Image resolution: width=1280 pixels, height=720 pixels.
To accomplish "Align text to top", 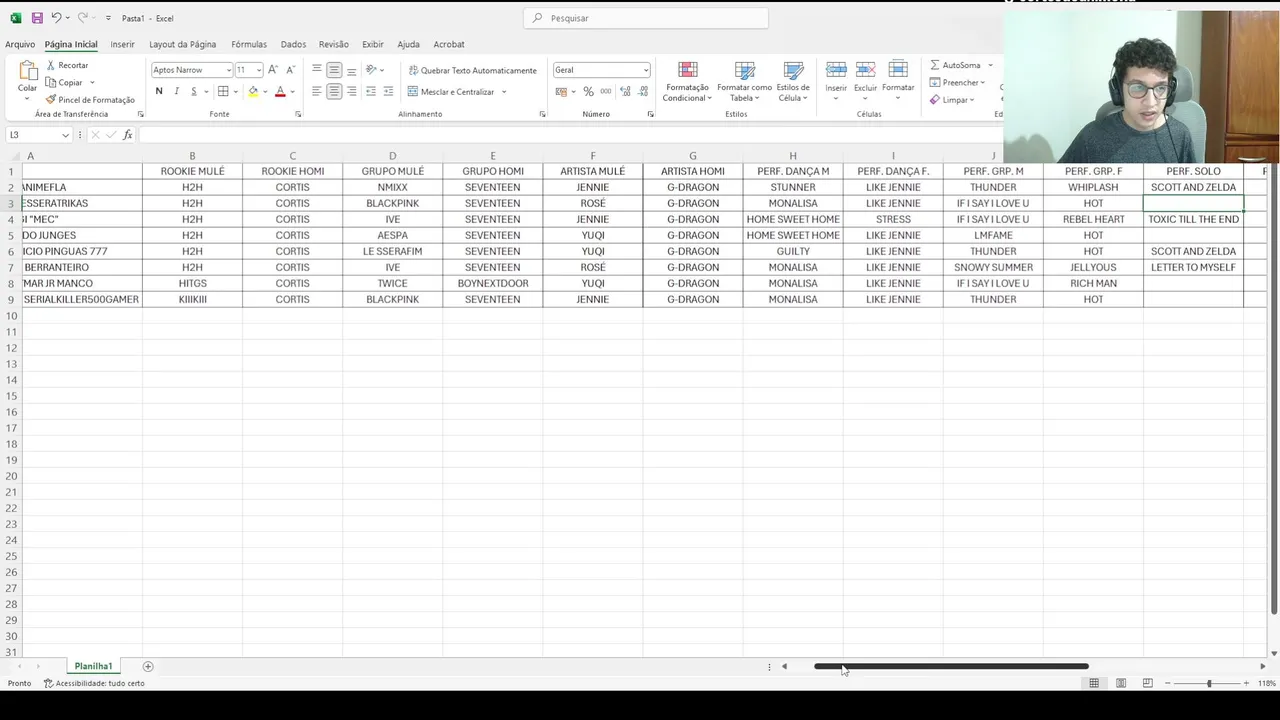I will pos(317,70).
